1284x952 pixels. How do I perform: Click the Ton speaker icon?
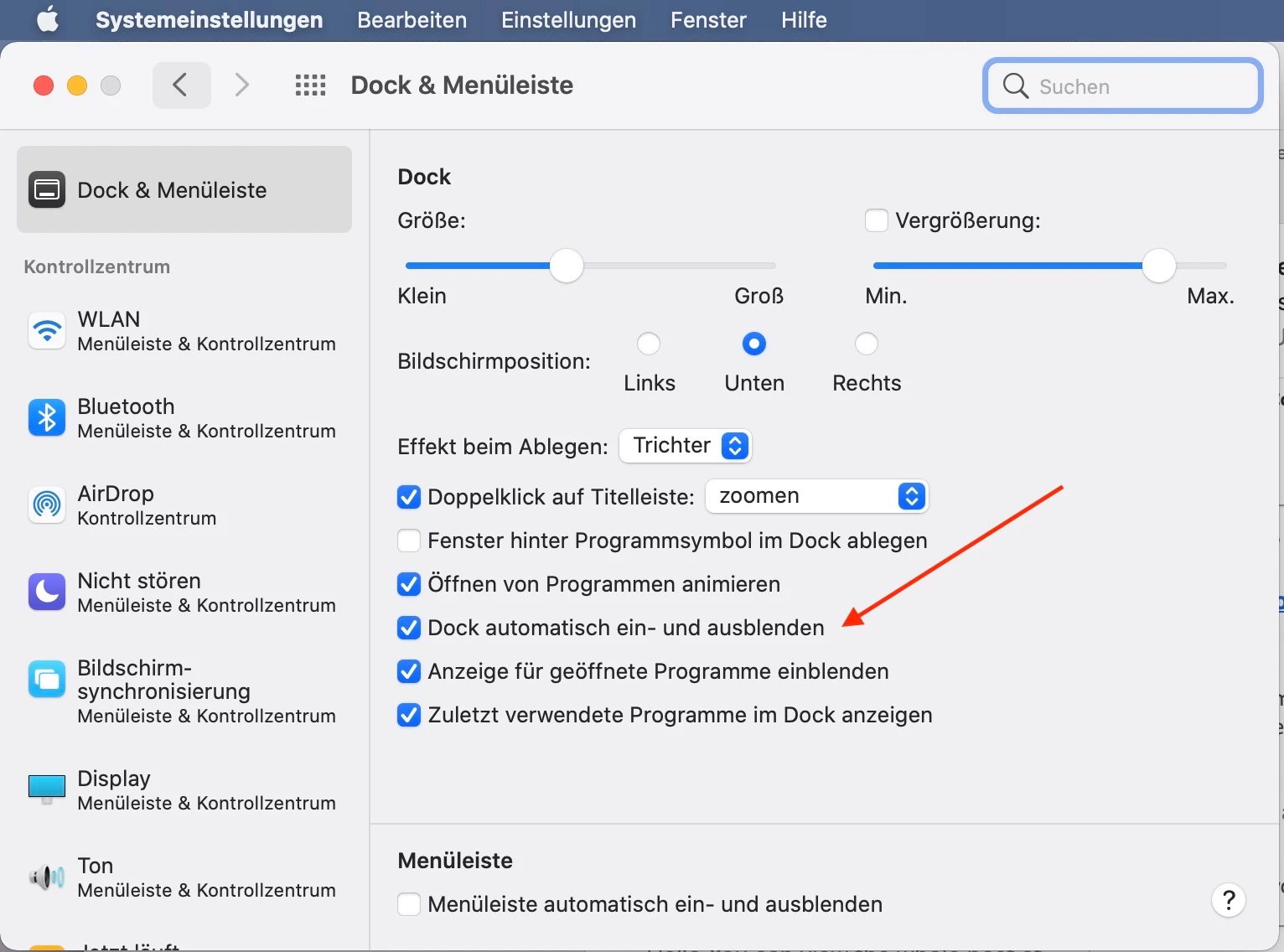tap(47, 877)
